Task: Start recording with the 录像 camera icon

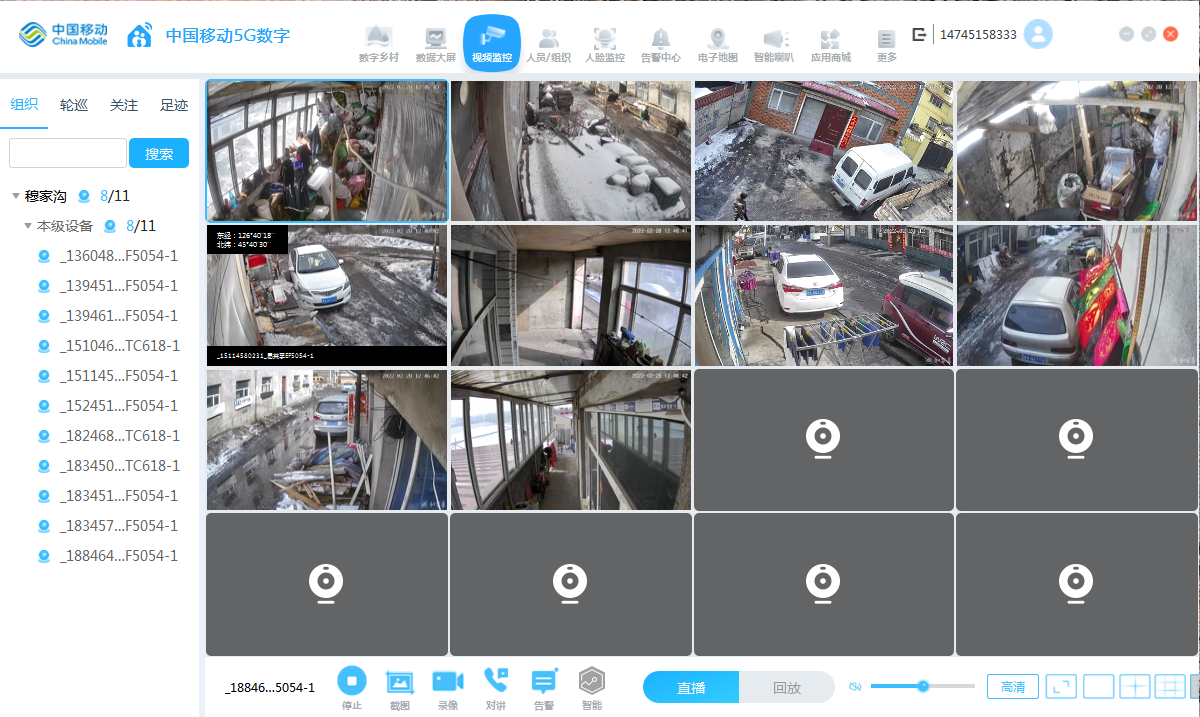Action: coord(448,682)
